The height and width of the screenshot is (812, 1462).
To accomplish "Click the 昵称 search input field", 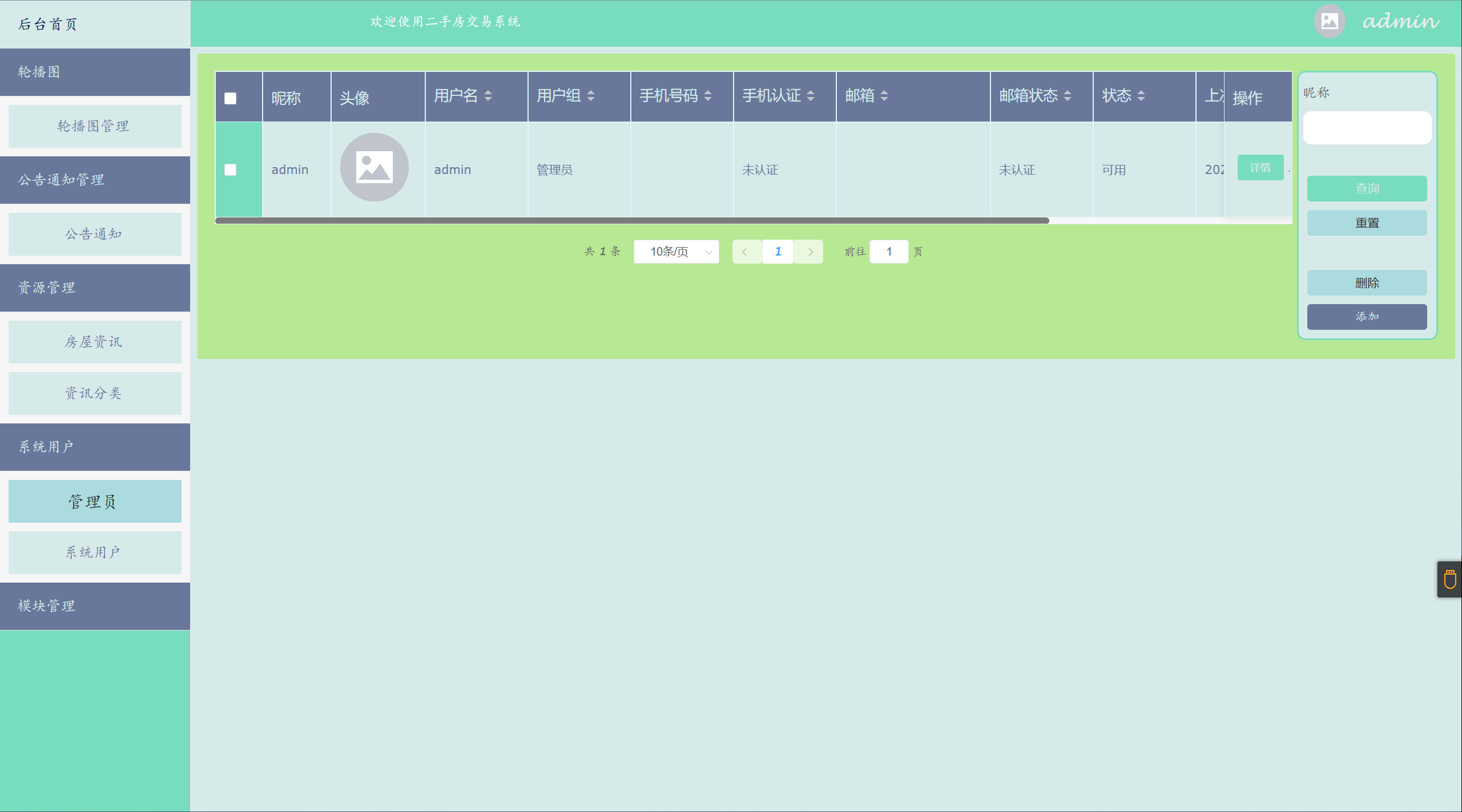I will [x=1367, y=128].
